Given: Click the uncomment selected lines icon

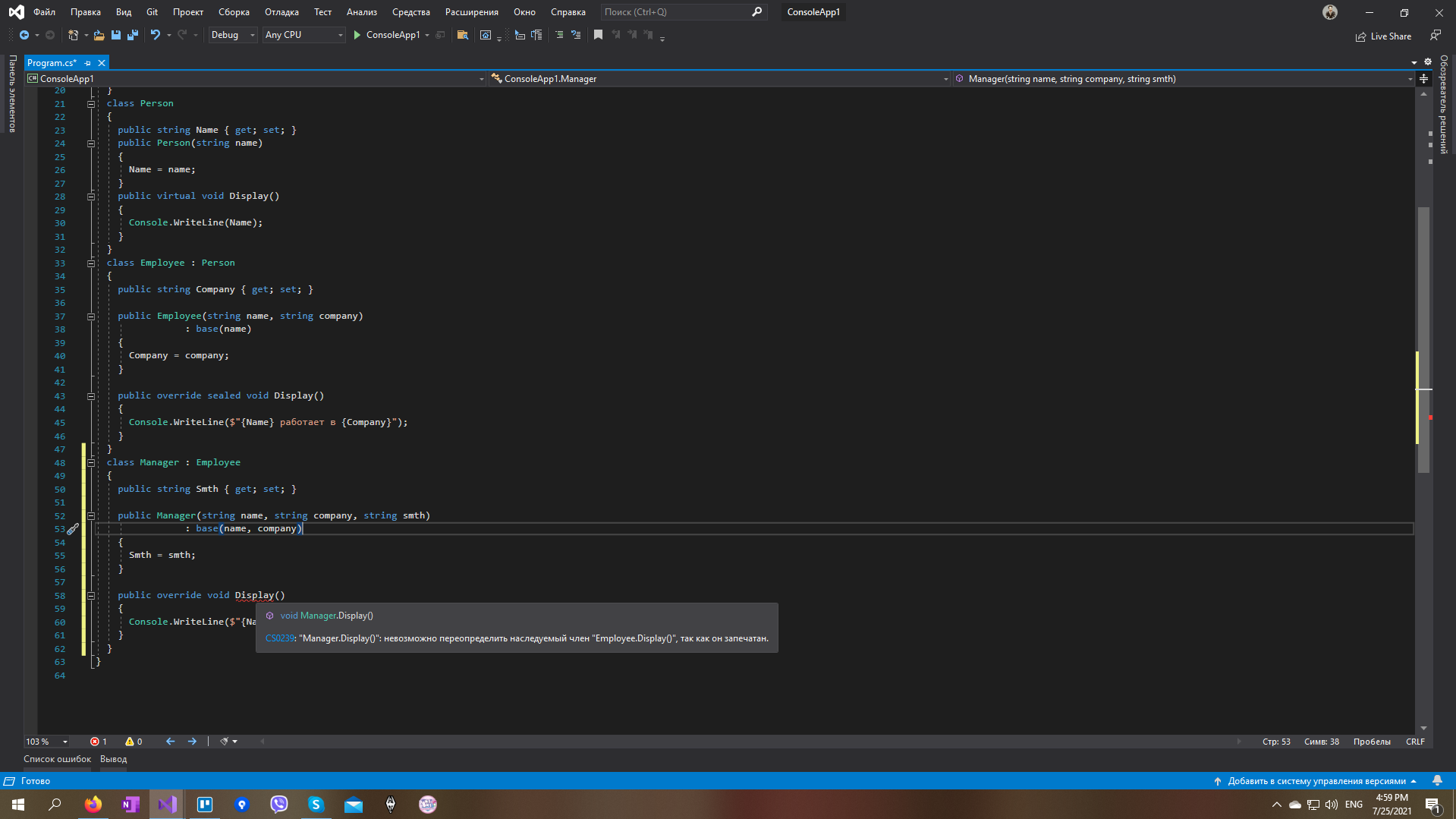Looking at the screenshot, I should point(576,35).
